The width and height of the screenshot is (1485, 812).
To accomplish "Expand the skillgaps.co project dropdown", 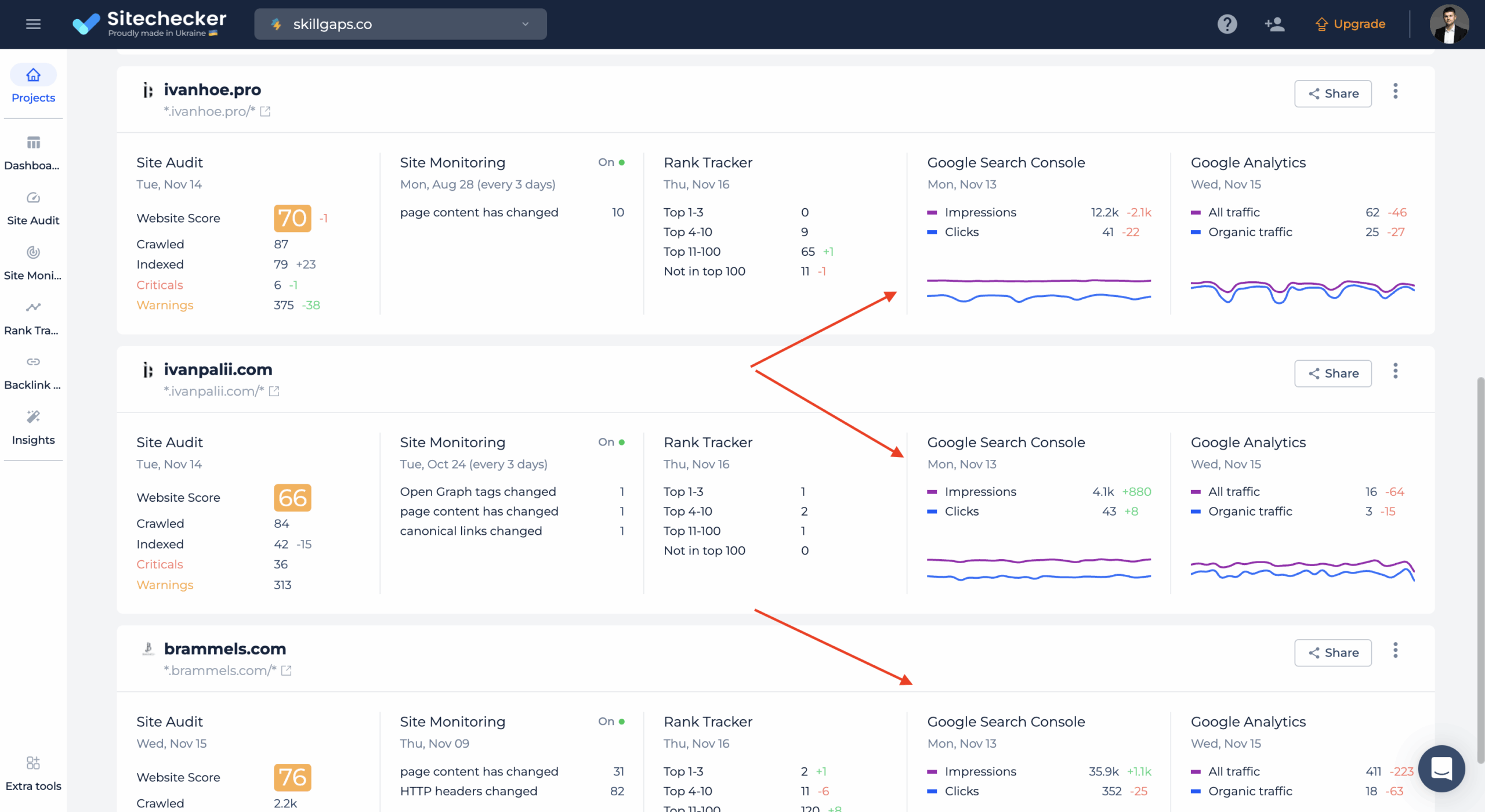I will click(x=400, y=24).
